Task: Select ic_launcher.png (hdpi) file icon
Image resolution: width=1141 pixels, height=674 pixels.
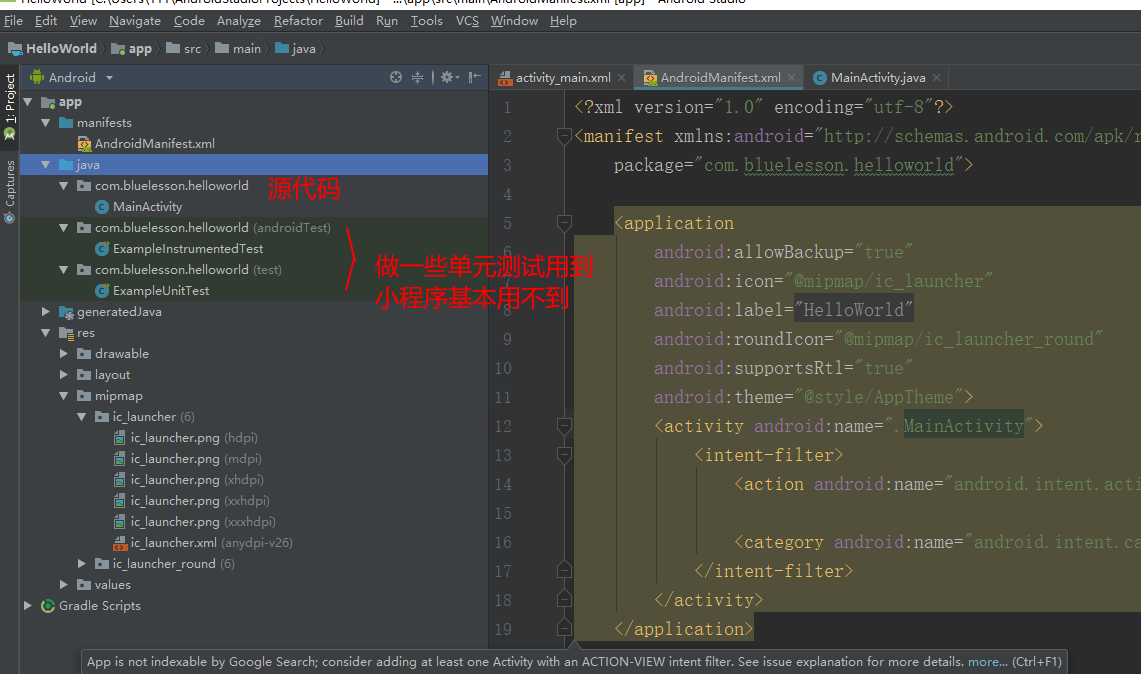Action: 119,438
